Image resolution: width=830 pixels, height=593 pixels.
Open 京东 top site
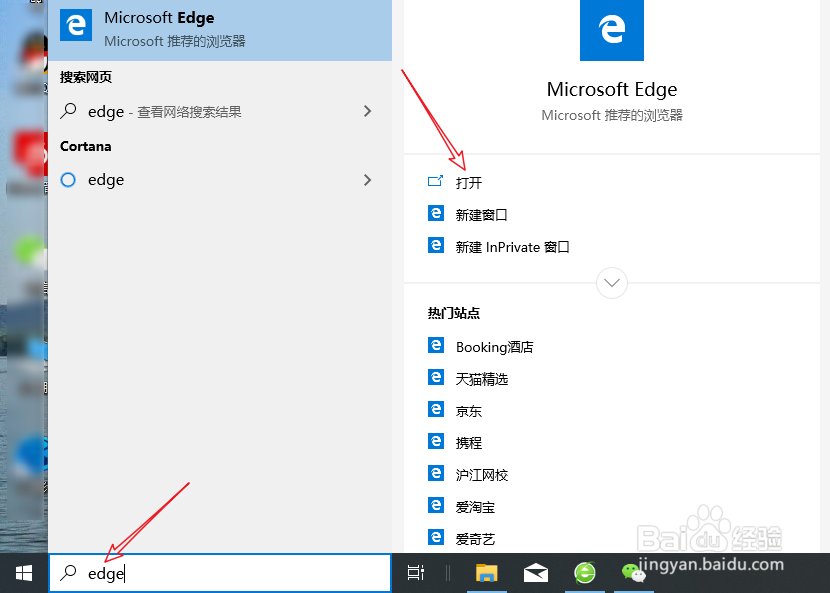tap(468, 411)
